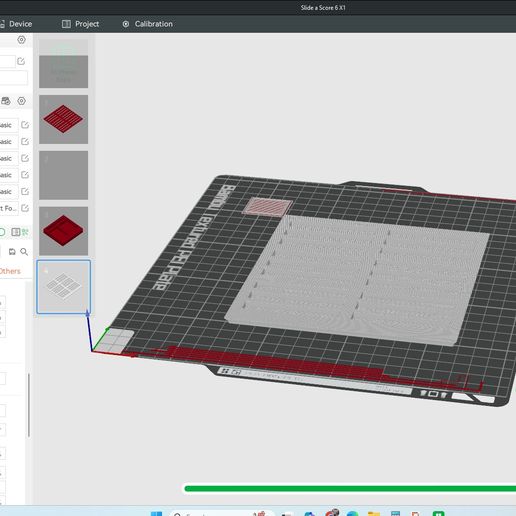Click the save process preset icon

click(x=12, y=252)
